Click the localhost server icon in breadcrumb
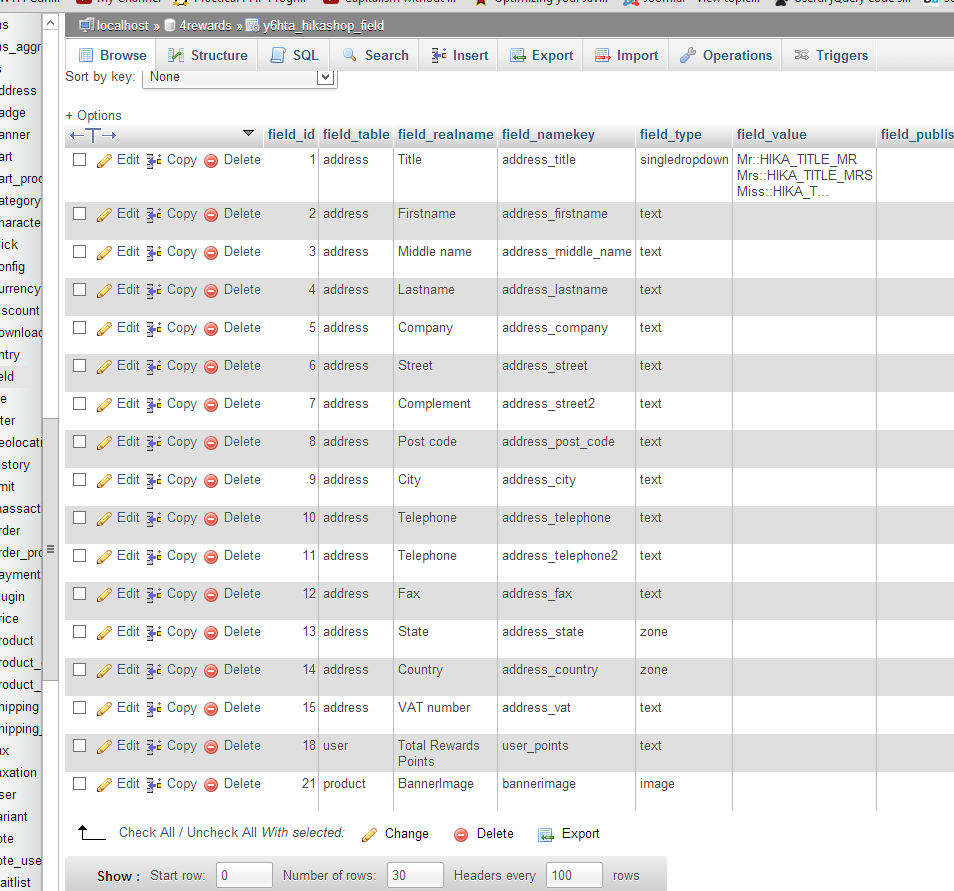This screenshot has width=954, height=891. pyautogui.click(x=87, y=26)
